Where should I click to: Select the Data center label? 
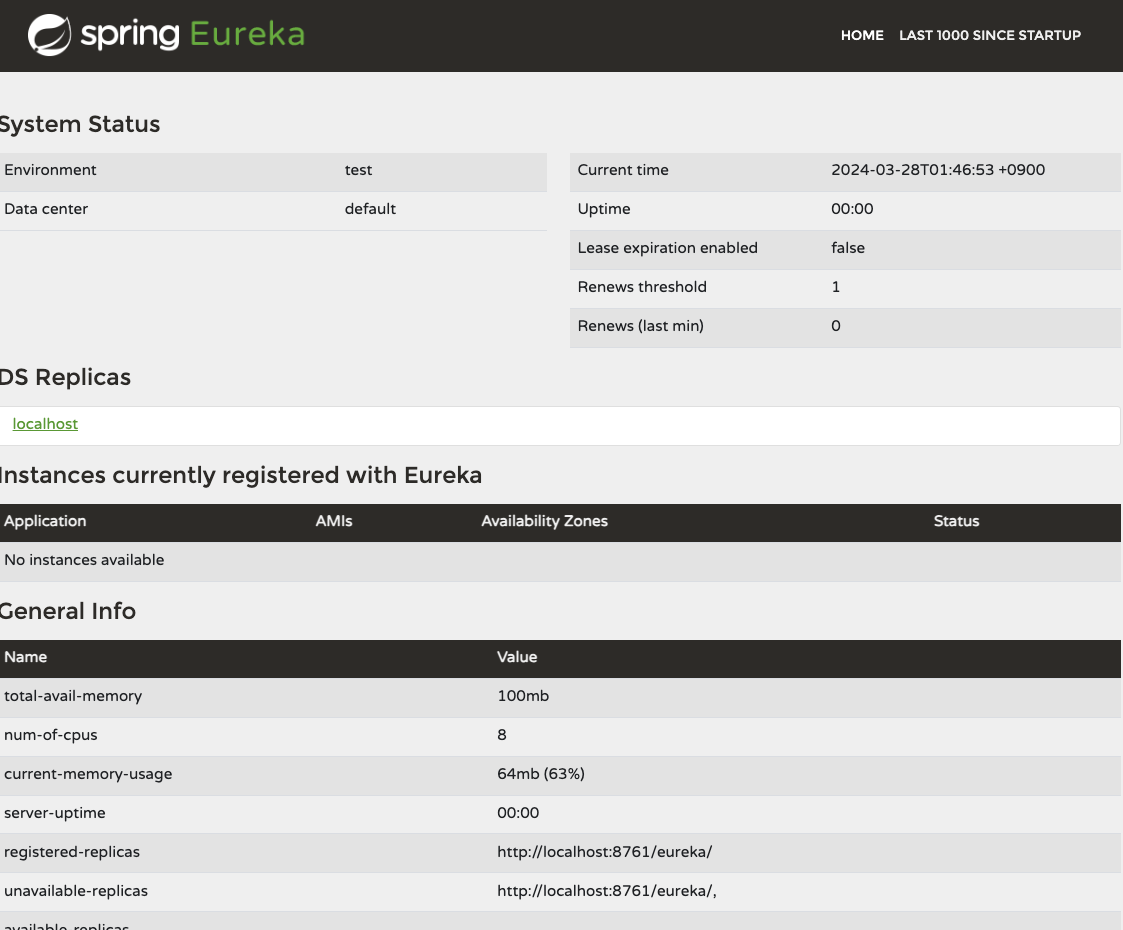click(x=46, y=209)
